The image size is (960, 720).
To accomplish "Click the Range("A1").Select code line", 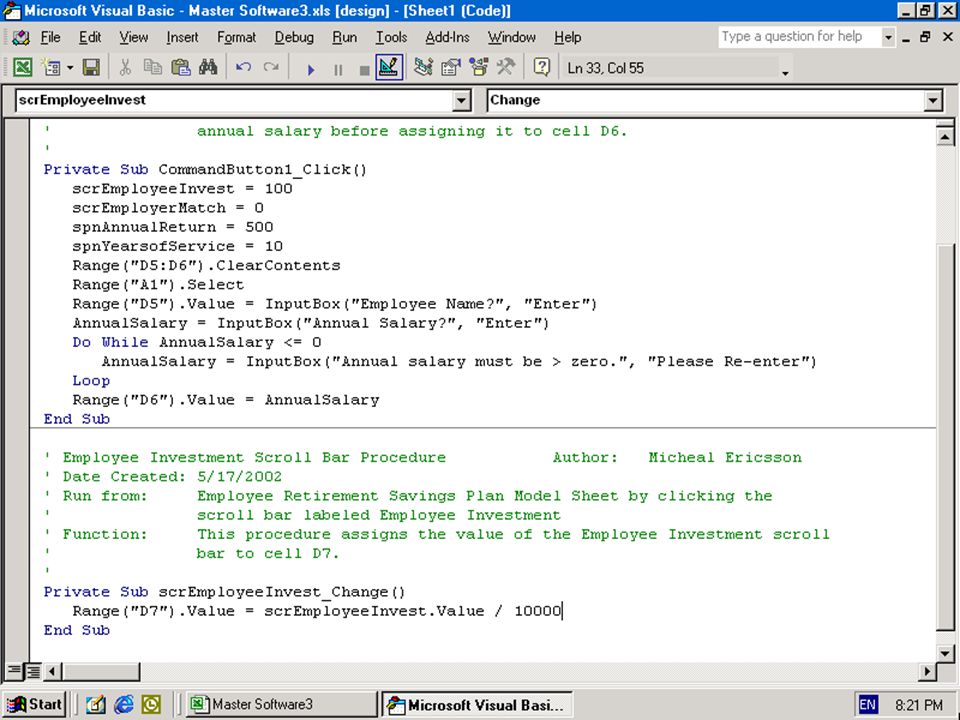I will (158, 285).
